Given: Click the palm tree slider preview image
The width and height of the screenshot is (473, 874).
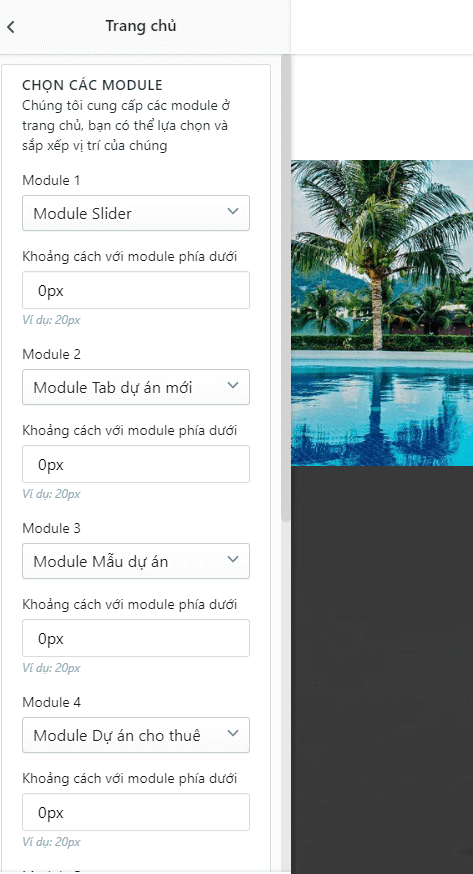Looking at the screenshot, I should (x=382, y=313).
